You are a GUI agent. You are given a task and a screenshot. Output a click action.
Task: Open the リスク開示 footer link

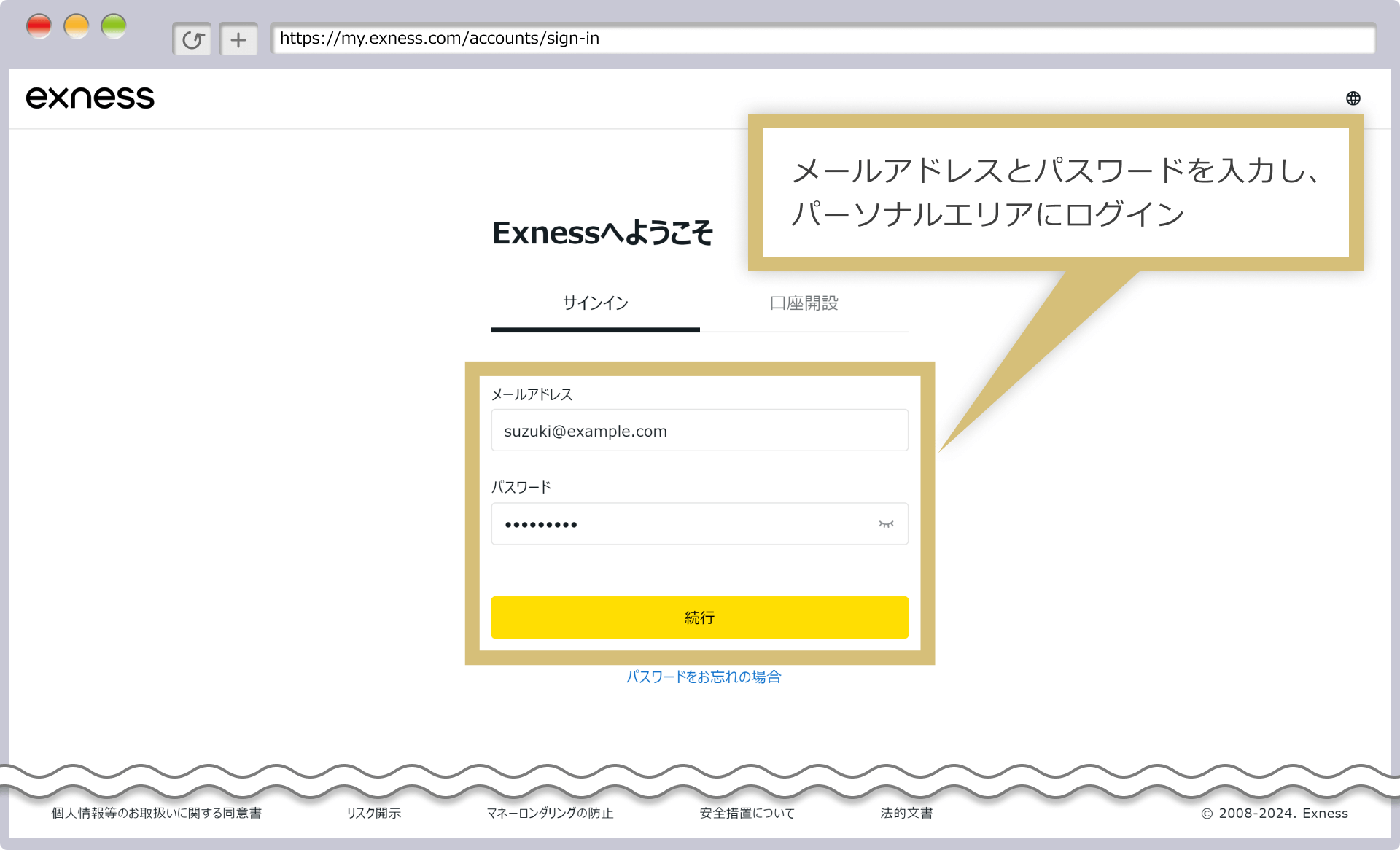click(x=373, y=813)
